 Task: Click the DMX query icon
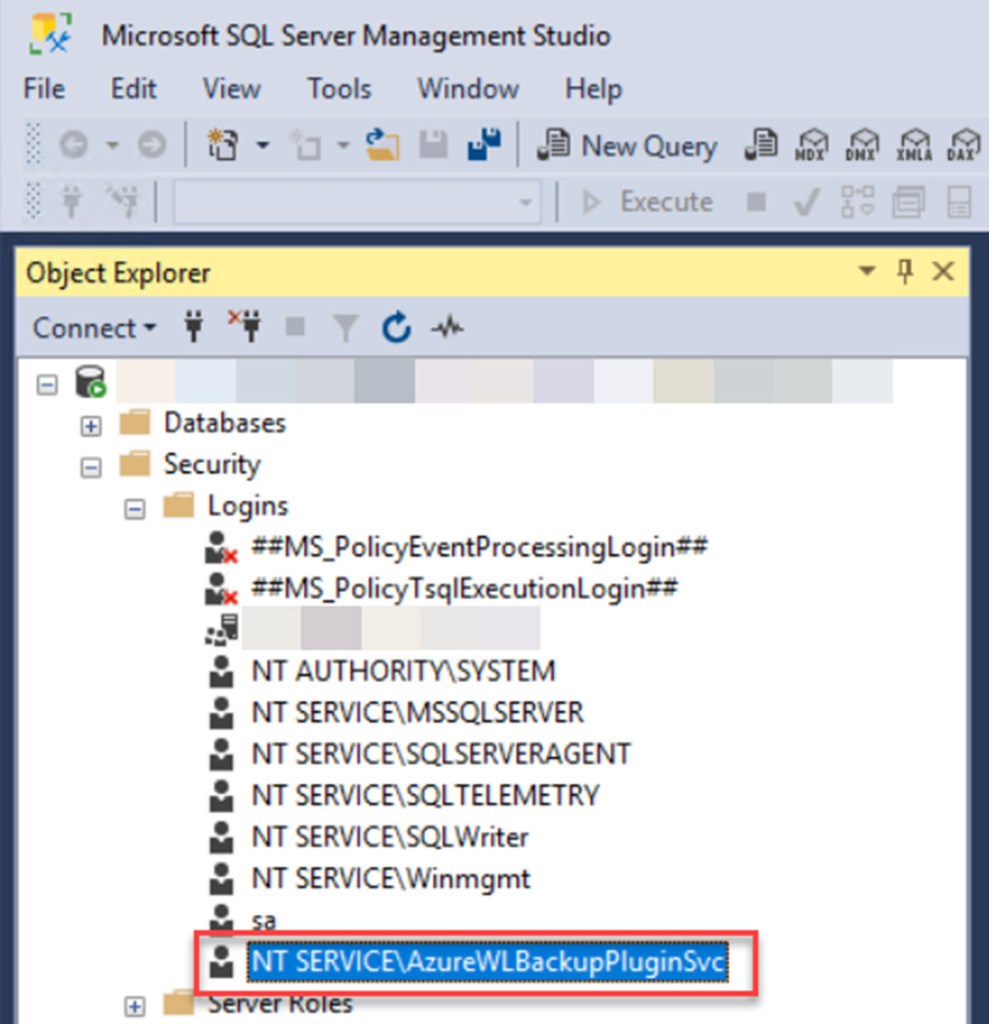pyautogui.click(x=862, y=146)
